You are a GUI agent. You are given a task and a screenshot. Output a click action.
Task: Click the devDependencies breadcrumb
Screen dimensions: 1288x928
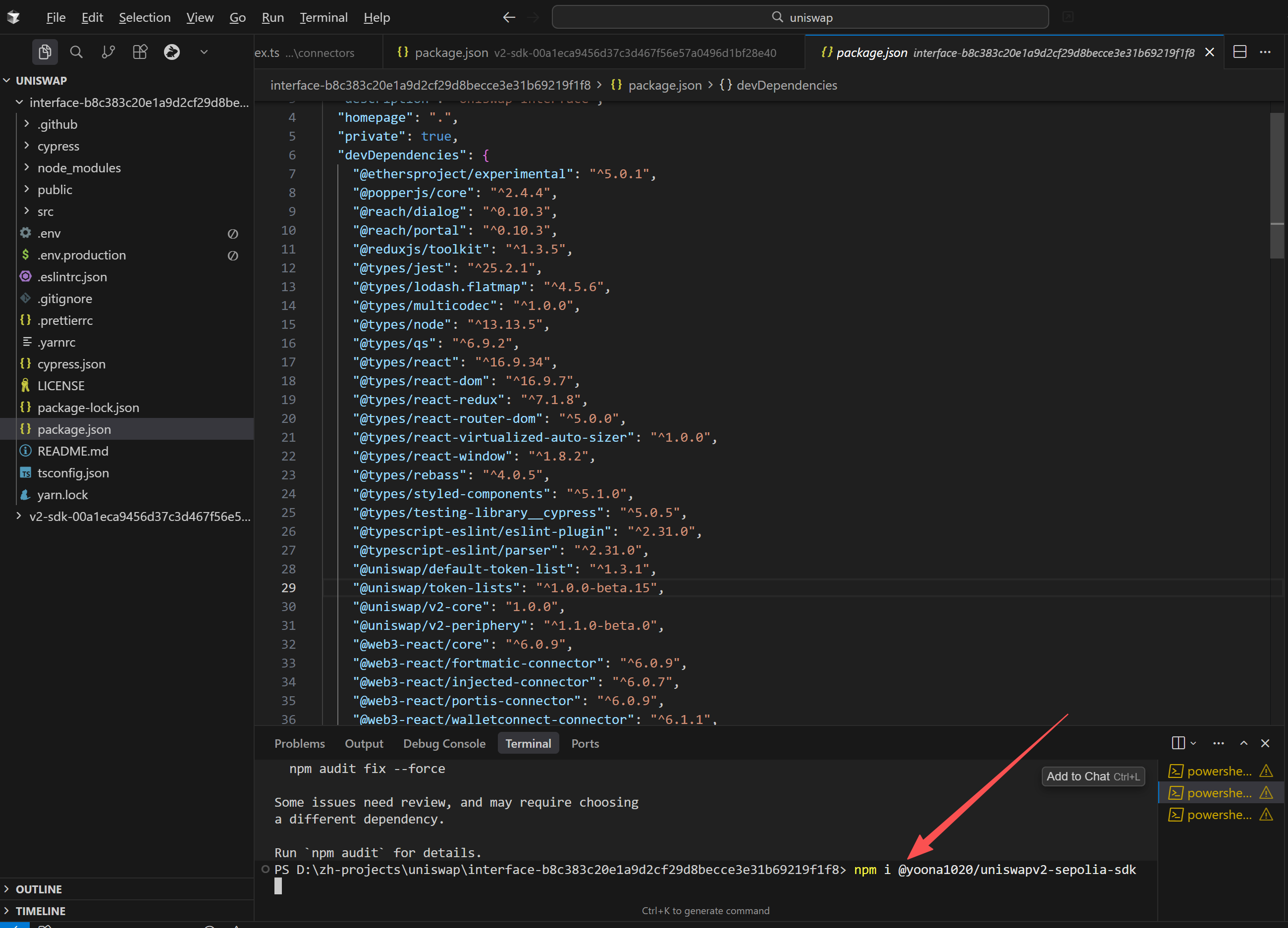click(786, 85)
